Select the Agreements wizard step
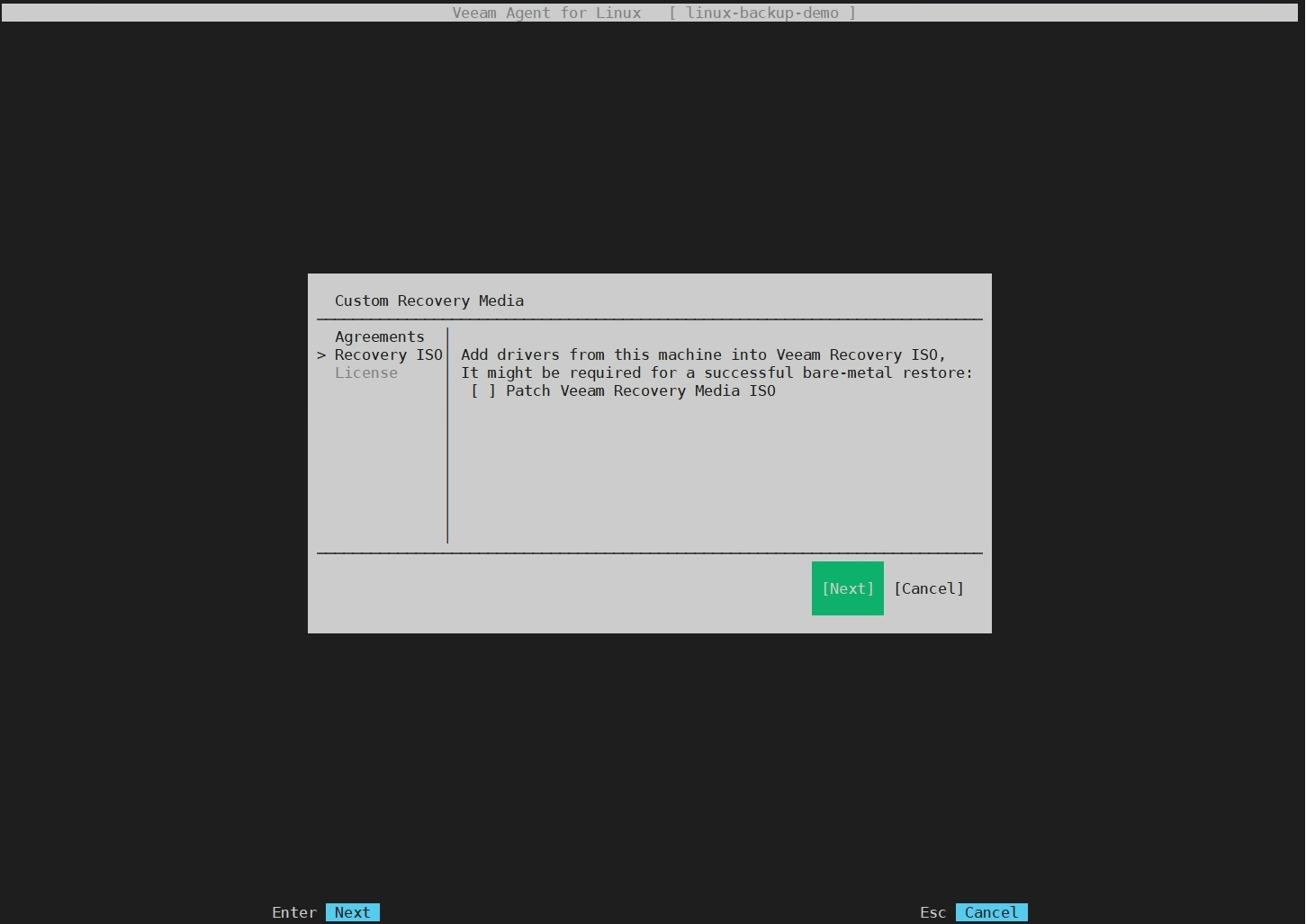The image size is (1306, 924). [379, 336]
